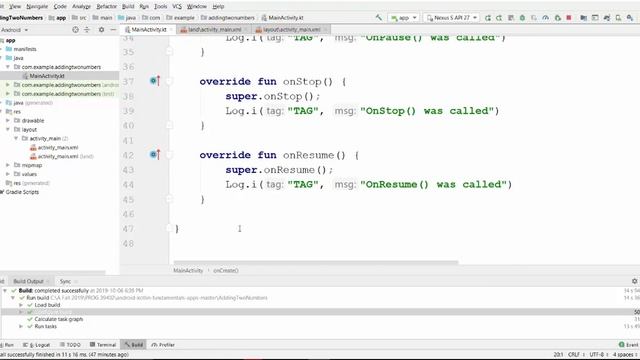The image size is (640, 360).
Task: Click the onCreate() breadcrumb below the editor
Action: point(226,270)
